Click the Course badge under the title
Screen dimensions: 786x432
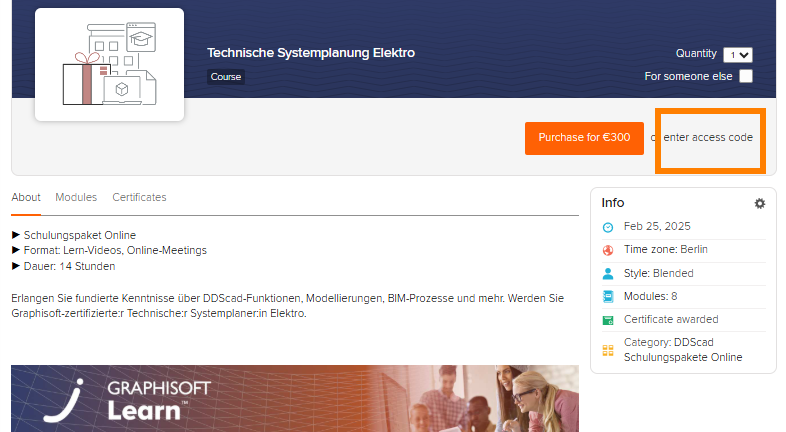(x=225, y=77)
